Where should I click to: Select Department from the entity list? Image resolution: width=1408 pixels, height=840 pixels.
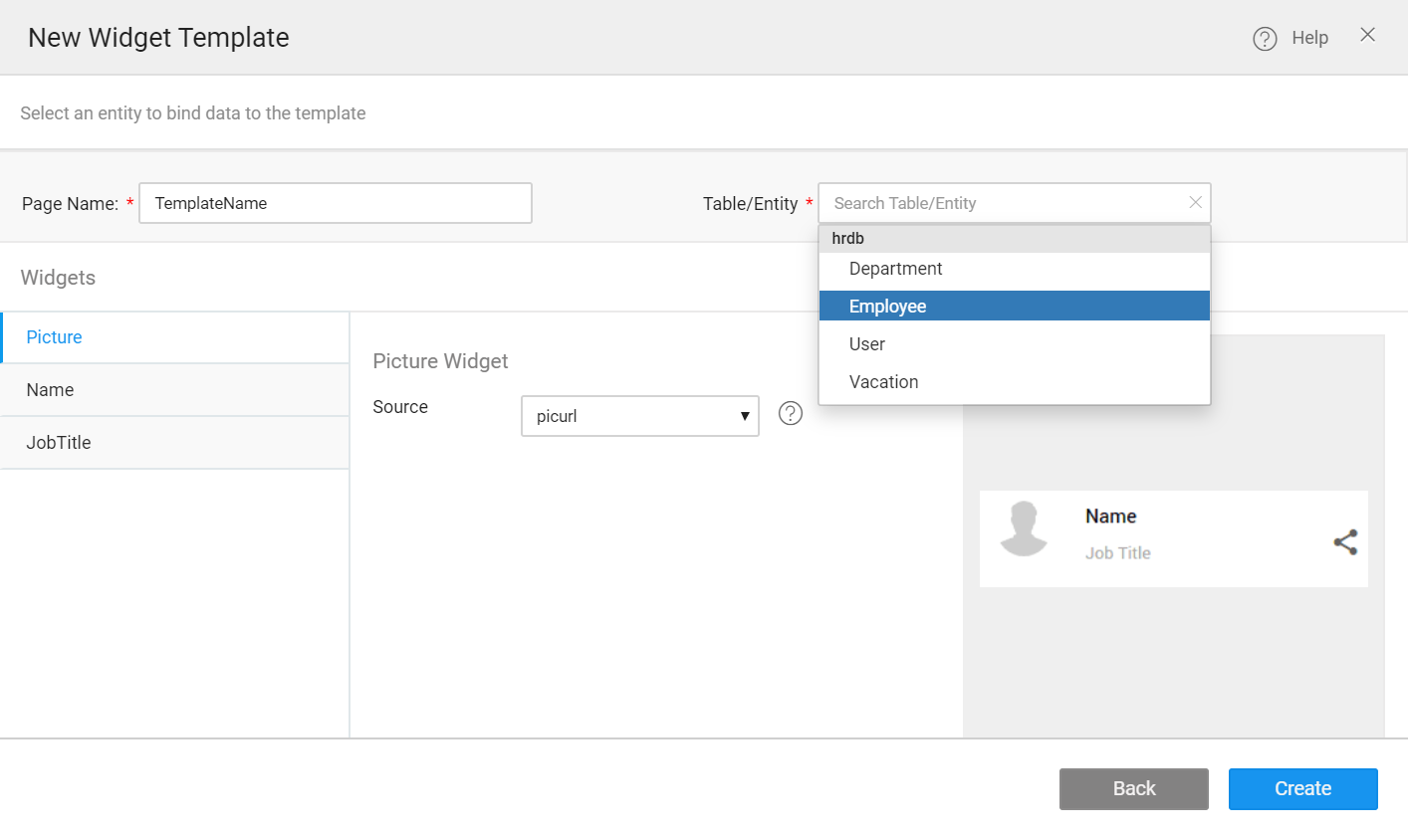point(895,269)
